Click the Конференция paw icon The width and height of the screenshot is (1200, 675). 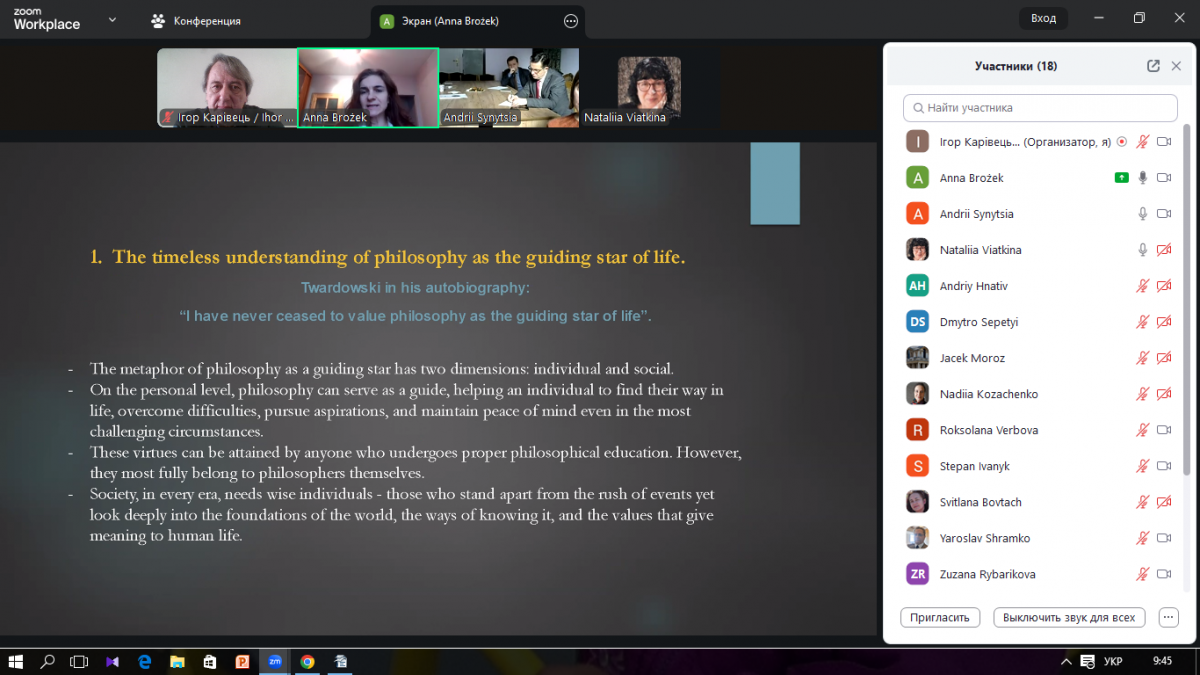(158, 20)
